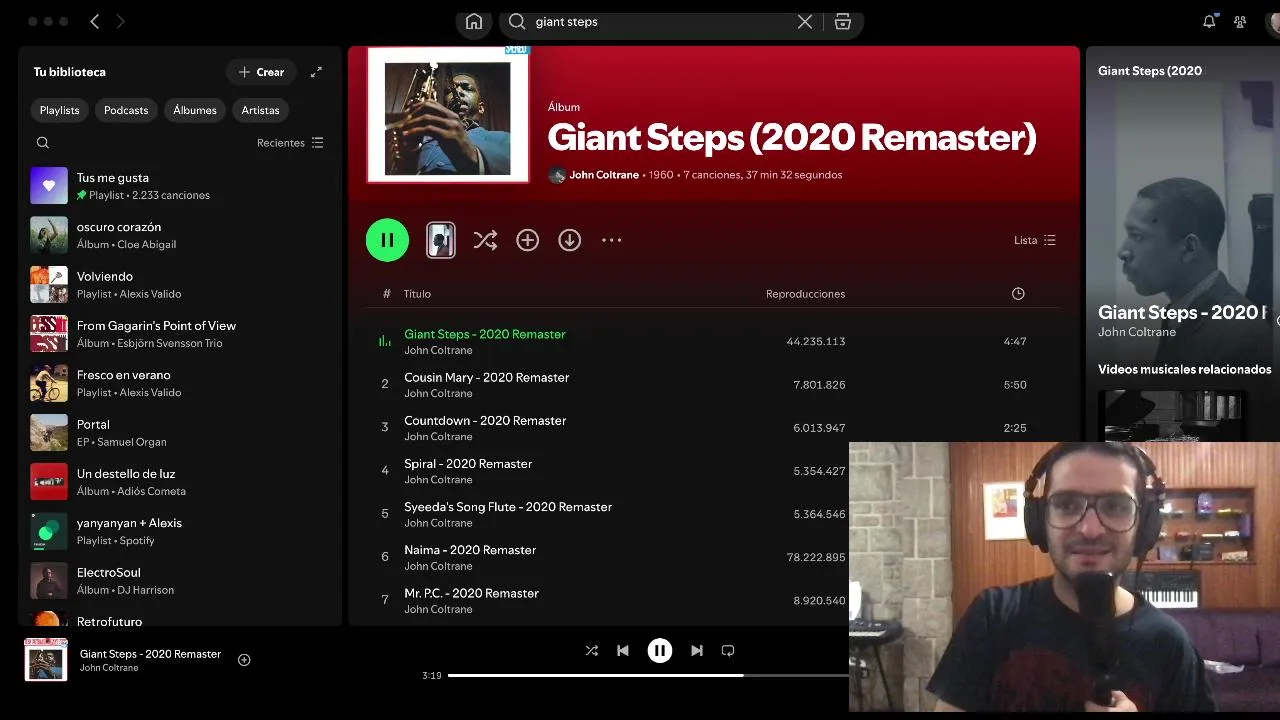Click the equalizer playing icon on track 1
Viewport: 1280px width, 720px height.
385,341
